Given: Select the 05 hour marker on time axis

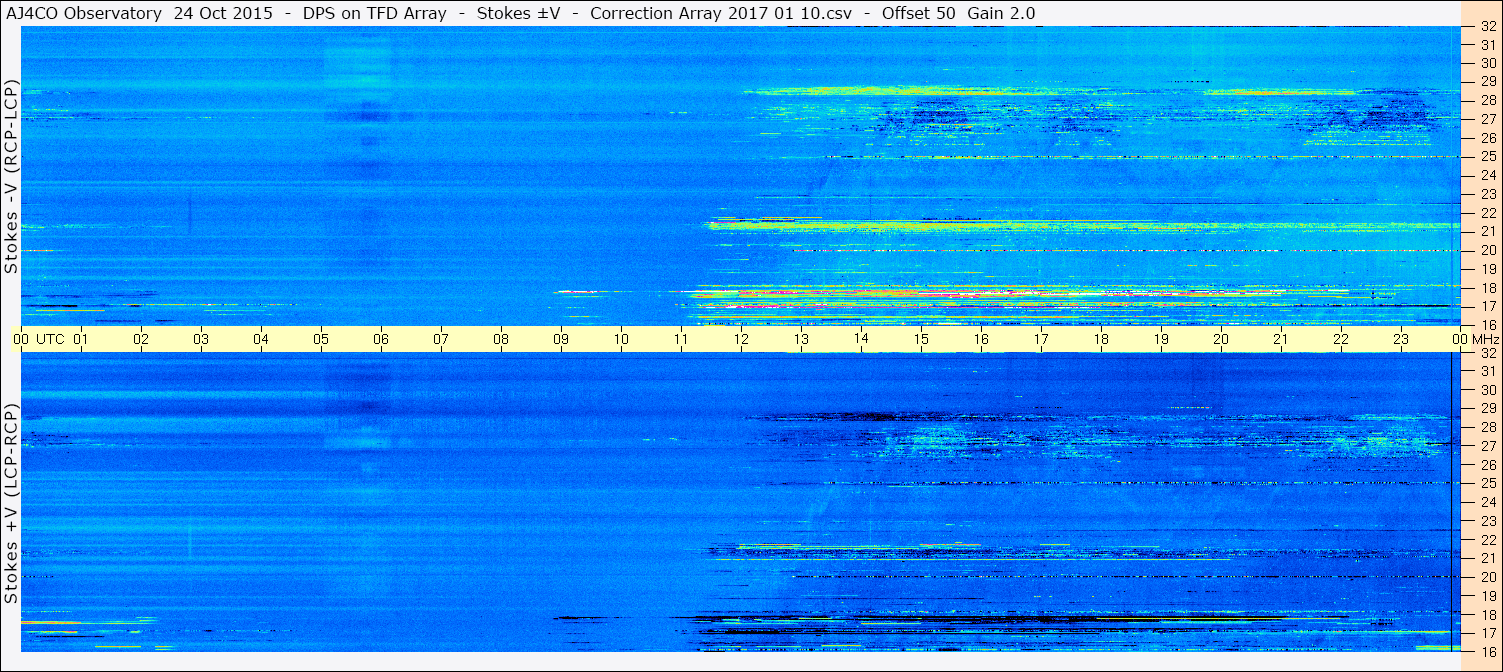Looking at the screenshot, I should [x=321, y=339].
